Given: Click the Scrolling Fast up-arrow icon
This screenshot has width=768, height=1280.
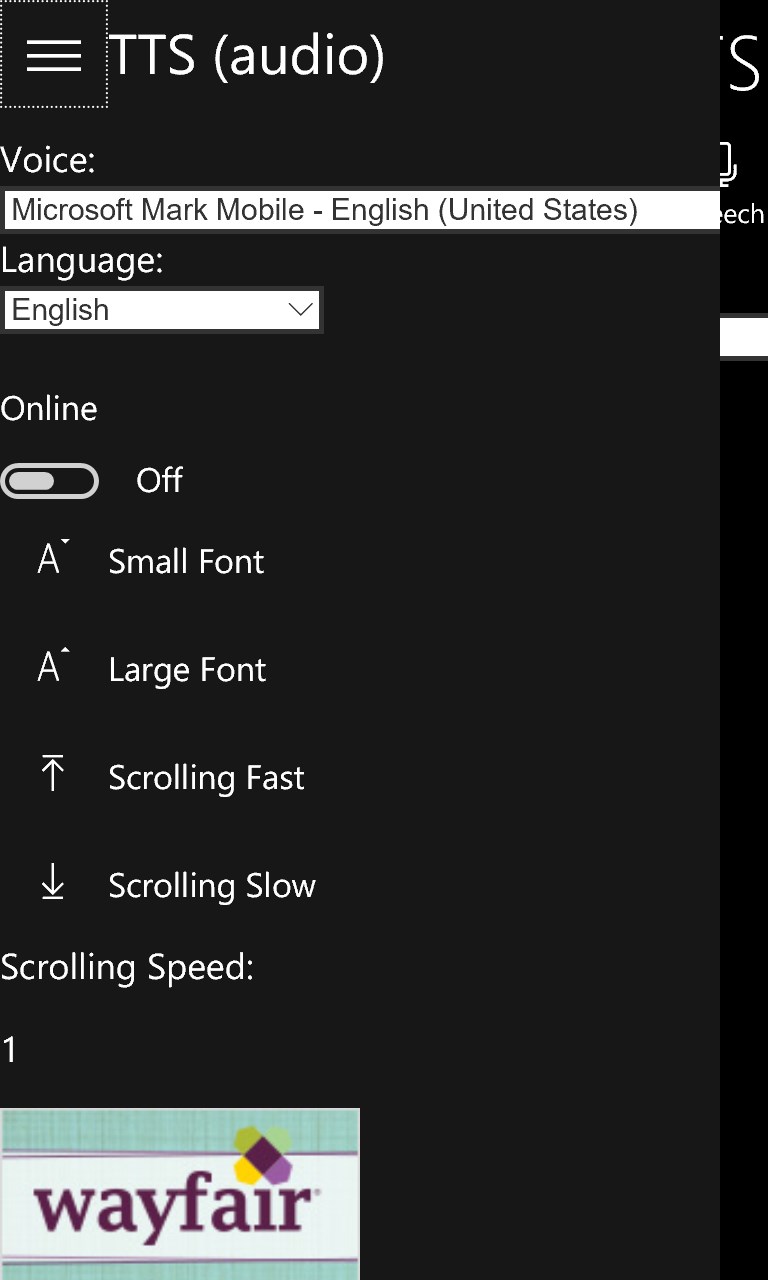Looking at the screenshot, I should click(x=53, y=774).
